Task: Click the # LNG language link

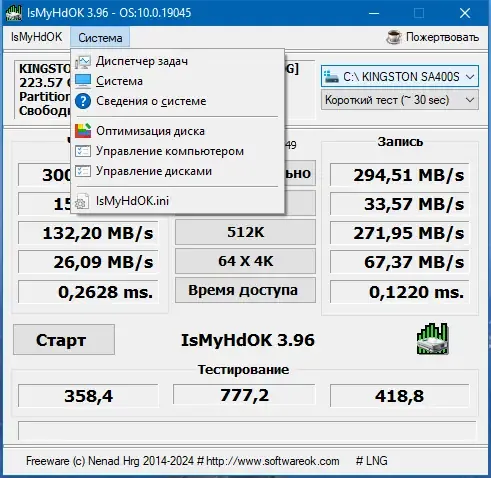Action: tap(371, 461)
